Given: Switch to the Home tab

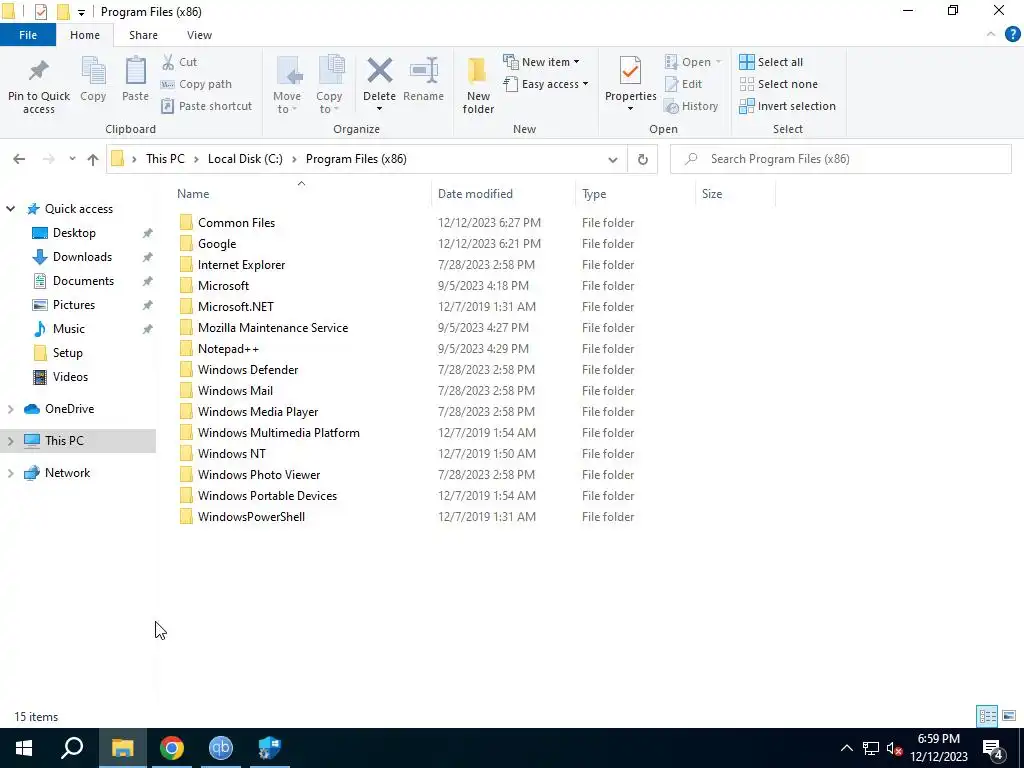Looking at the screenshot, I should pyautogui.click(x=85, y=35).
